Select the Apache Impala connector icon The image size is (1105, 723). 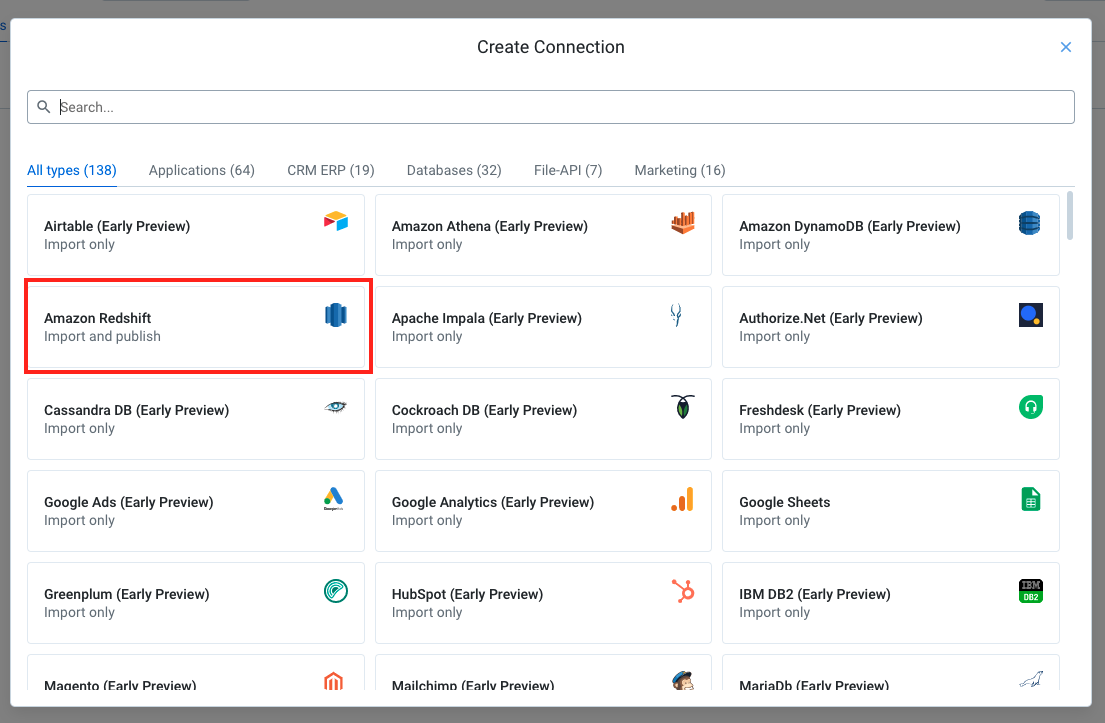tap(676, 314)
